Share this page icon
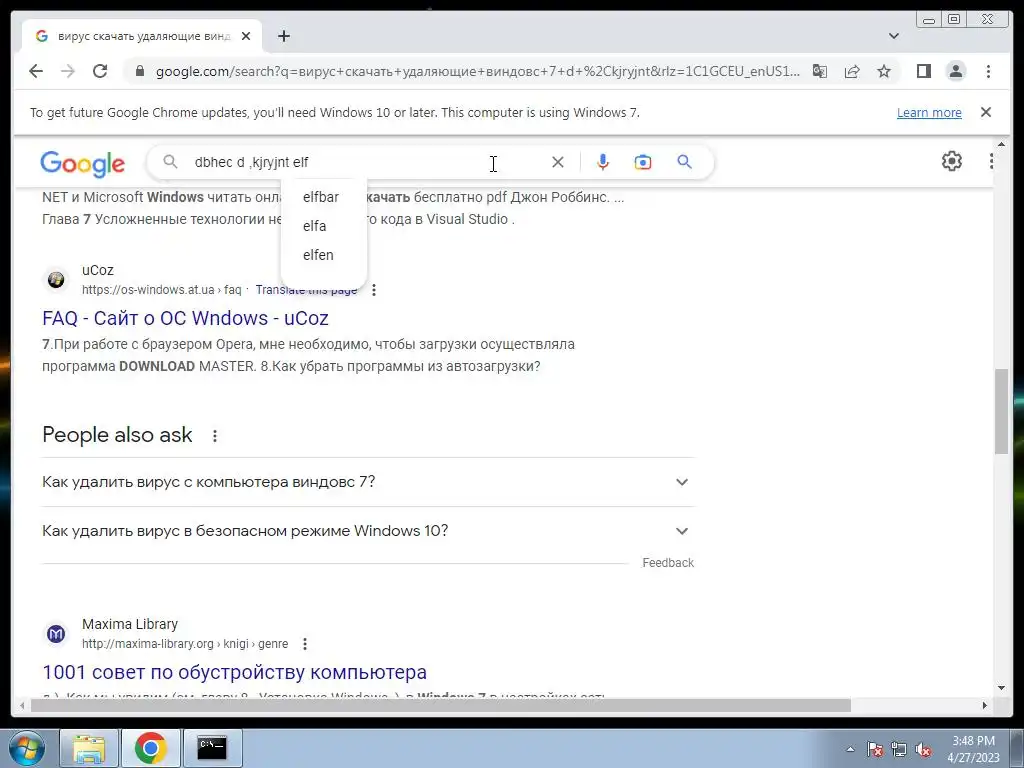This screenshot has width=1024, height=768. 852,71
